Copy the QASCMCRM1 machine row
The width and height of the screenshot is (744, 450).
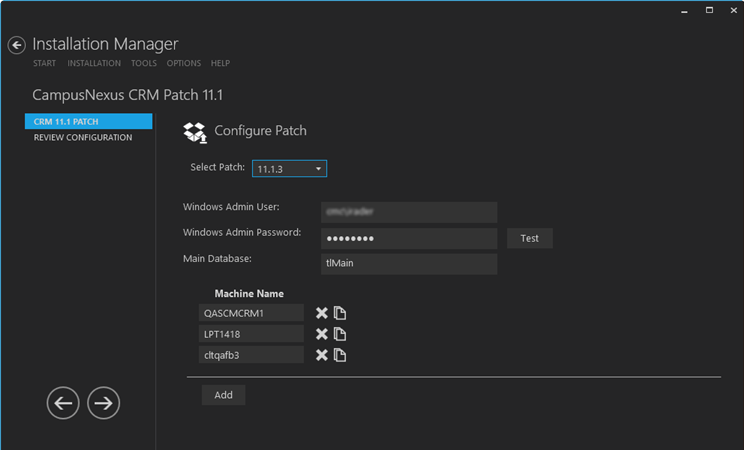pos(340,313)
